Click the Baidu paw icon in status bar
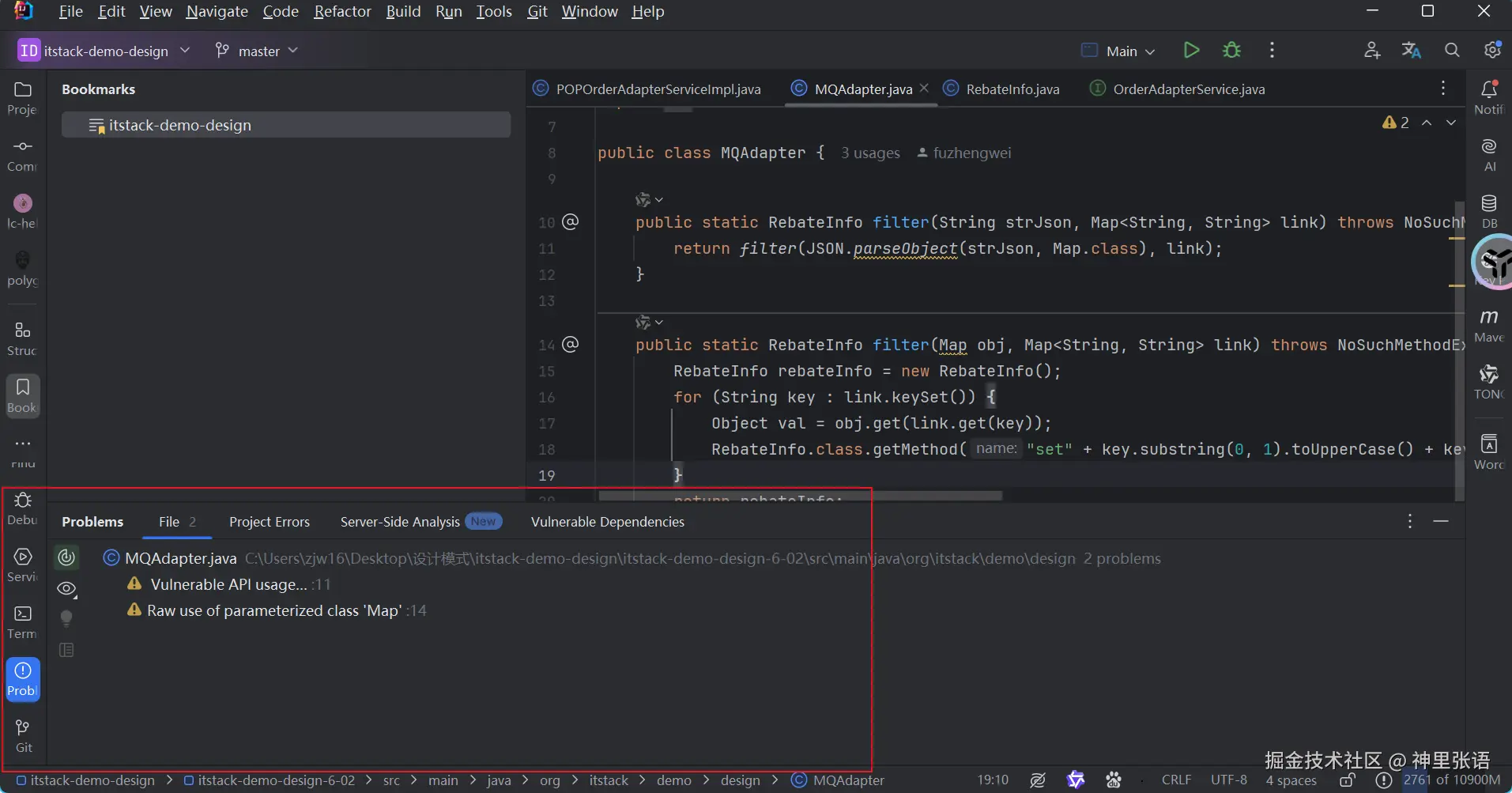 coord(1114,780)
